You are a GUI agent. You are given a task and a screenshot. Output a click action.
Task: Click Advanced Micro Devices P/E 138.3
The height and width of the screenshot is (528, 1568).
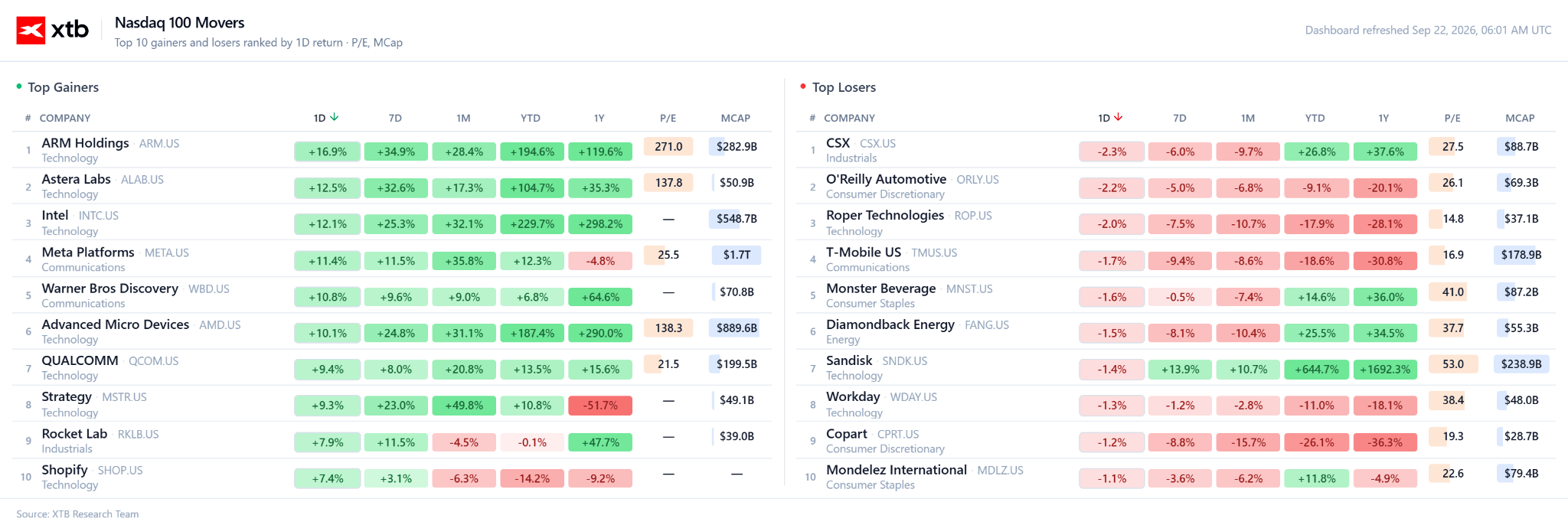[x=668, y=328]
